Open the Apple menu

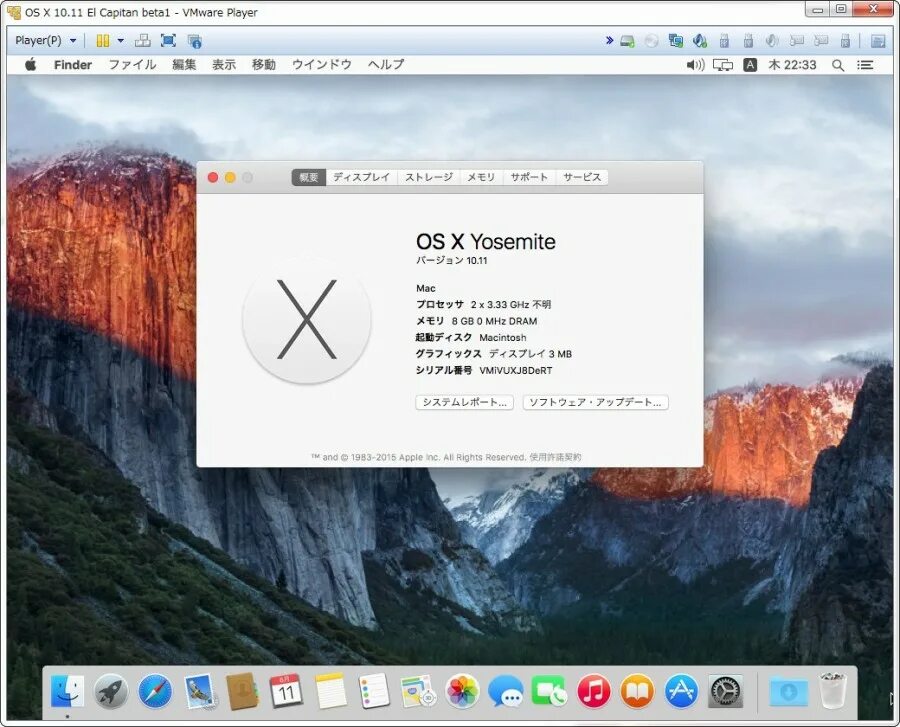[30, 65]
